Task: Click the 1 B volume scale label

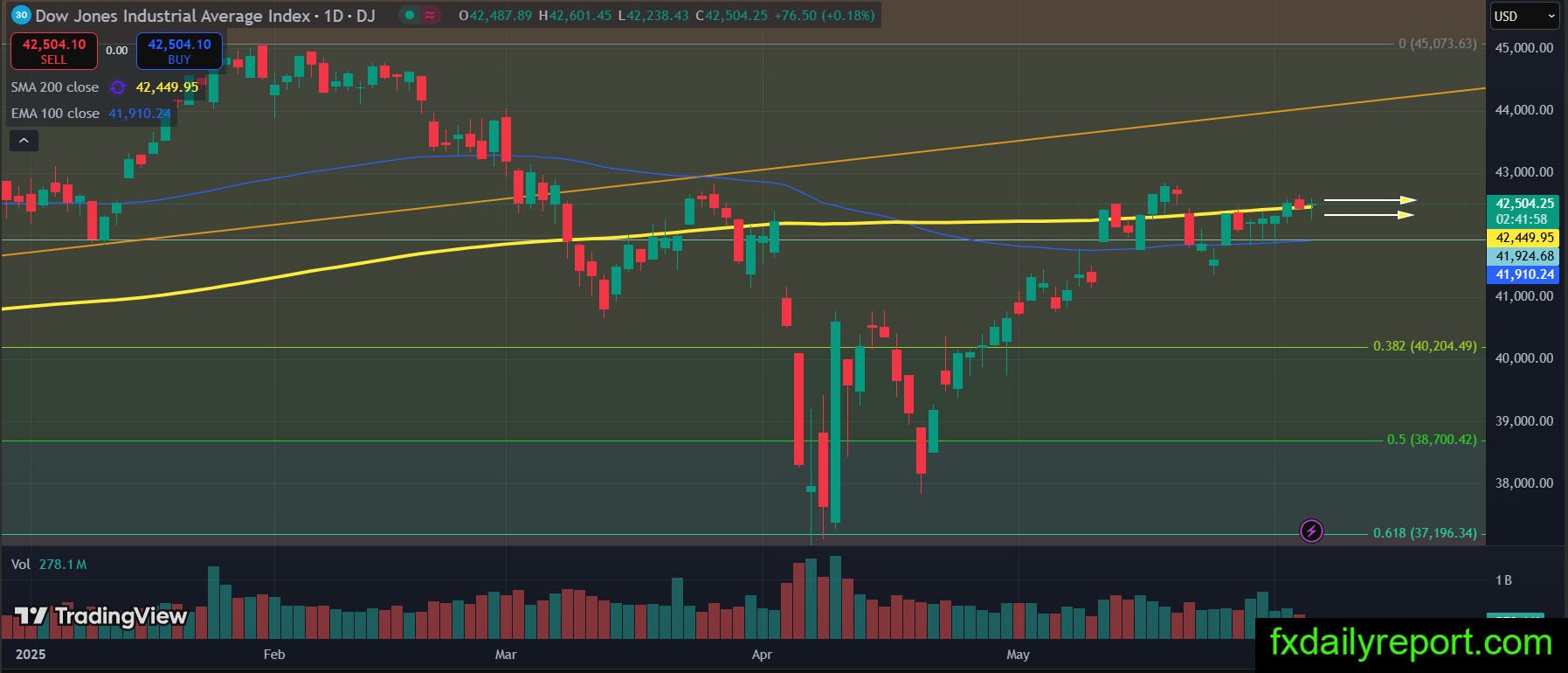Action: pos(1503,580)
